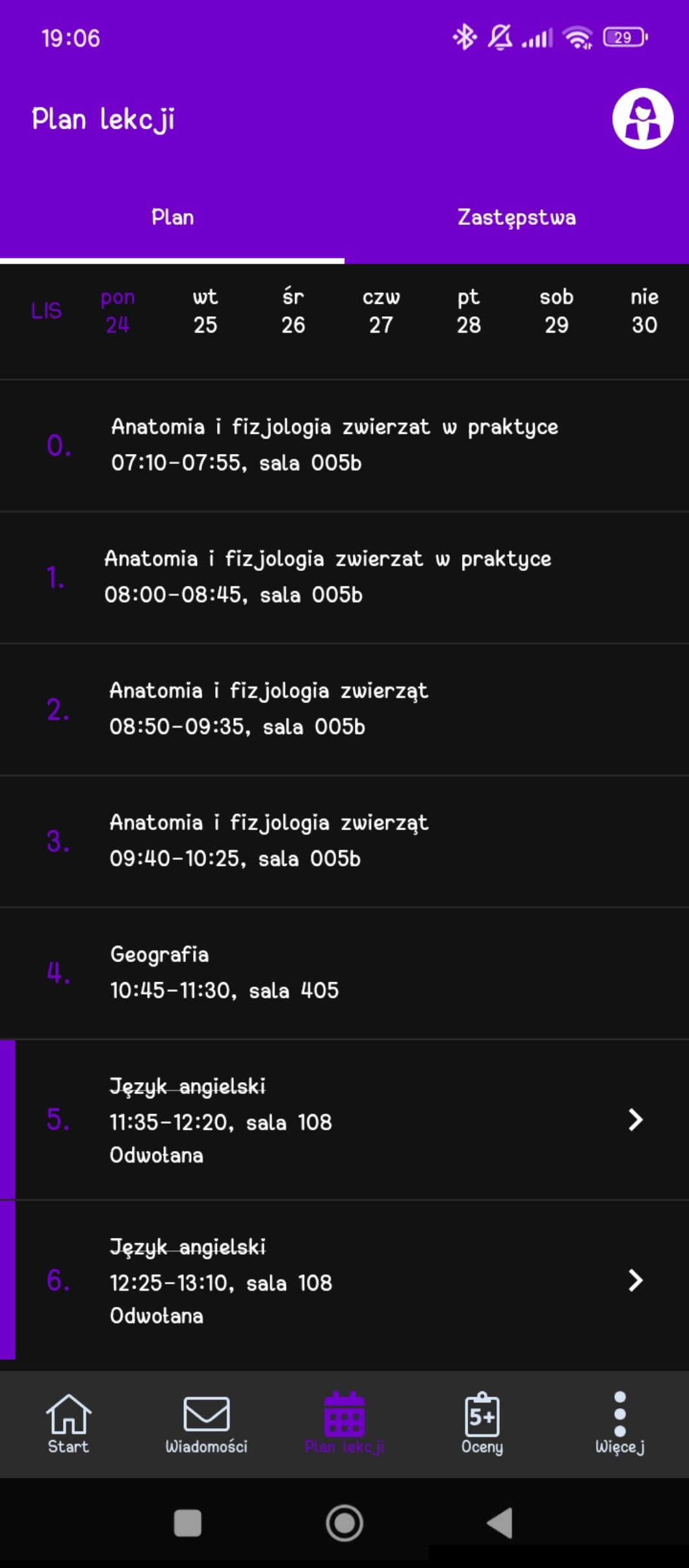Screen dimensions: 689x1568
Task: Select Tuesday wt 25 in week strip
Action: (x=205, y=311)
